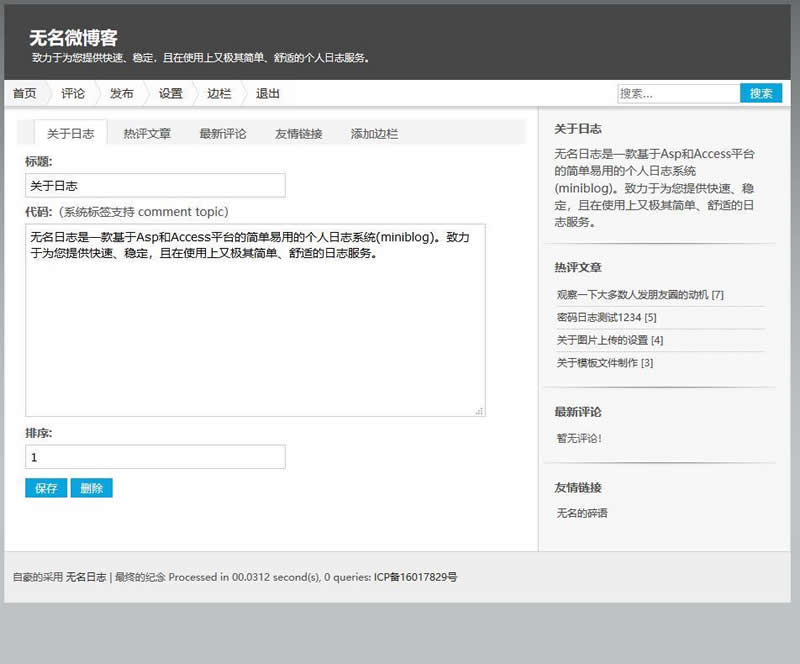The image size is (800, 664).
Task: Click the search input field
Action: 678,93
